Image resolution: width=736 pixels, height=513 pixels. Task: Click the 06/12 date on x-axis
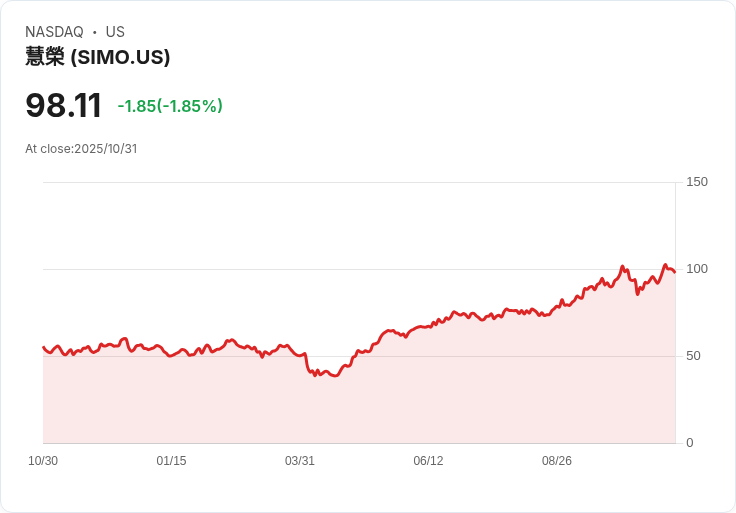[428, 461]
